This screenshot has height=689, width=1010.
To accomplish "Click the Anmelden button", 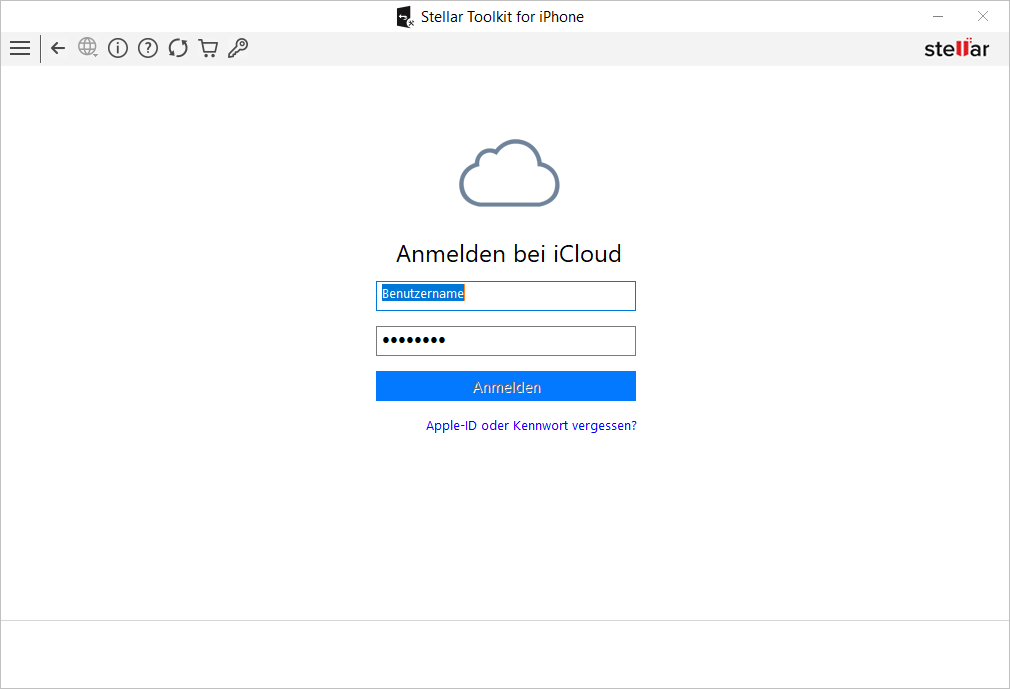I will pyautogui.click(x=506, y=386).
